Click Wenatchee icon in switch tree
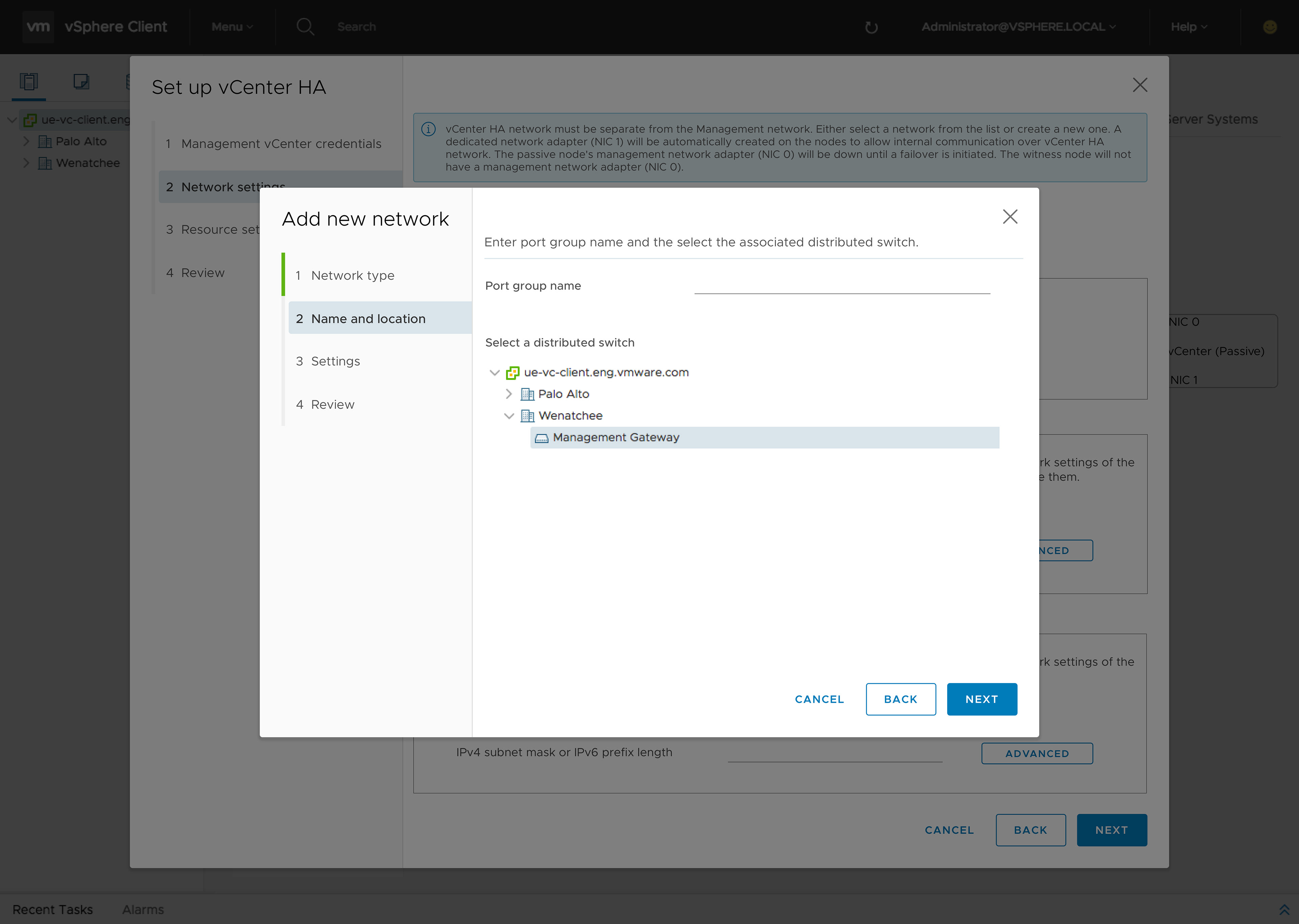This screenshot has width=1299, height=924. 527,416
